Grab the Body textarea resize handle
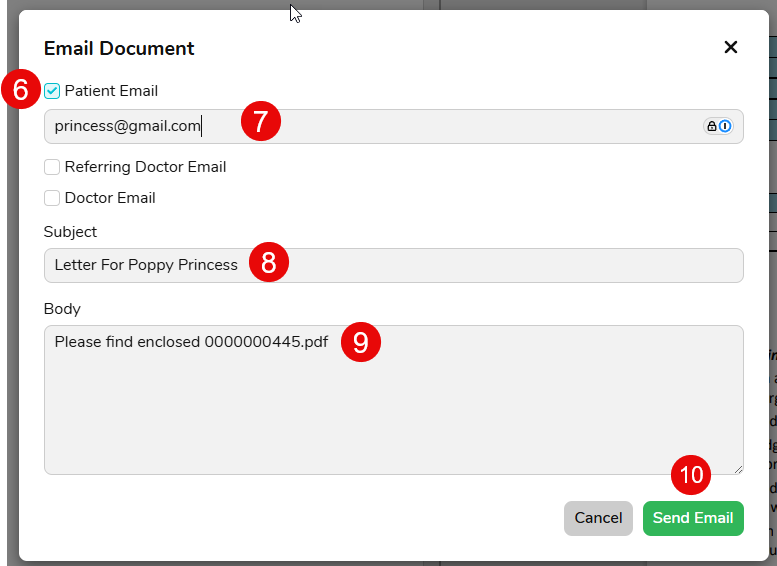 (x=738, y=469)
